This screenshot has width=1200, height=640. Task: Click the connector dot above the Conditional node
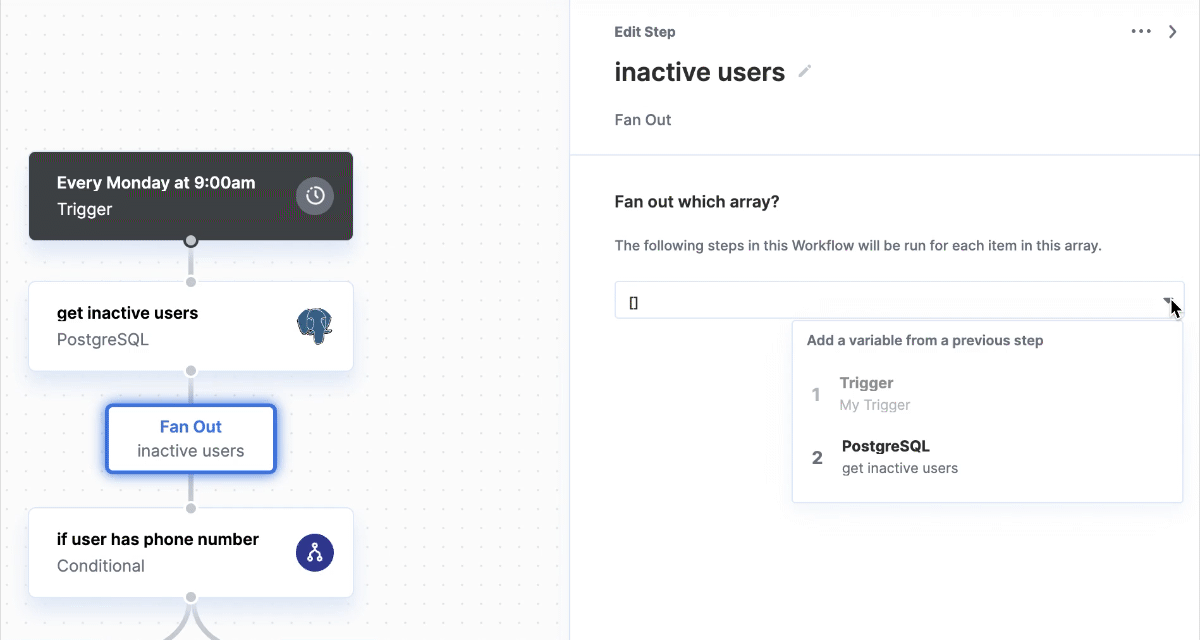(x=191, y=508)
